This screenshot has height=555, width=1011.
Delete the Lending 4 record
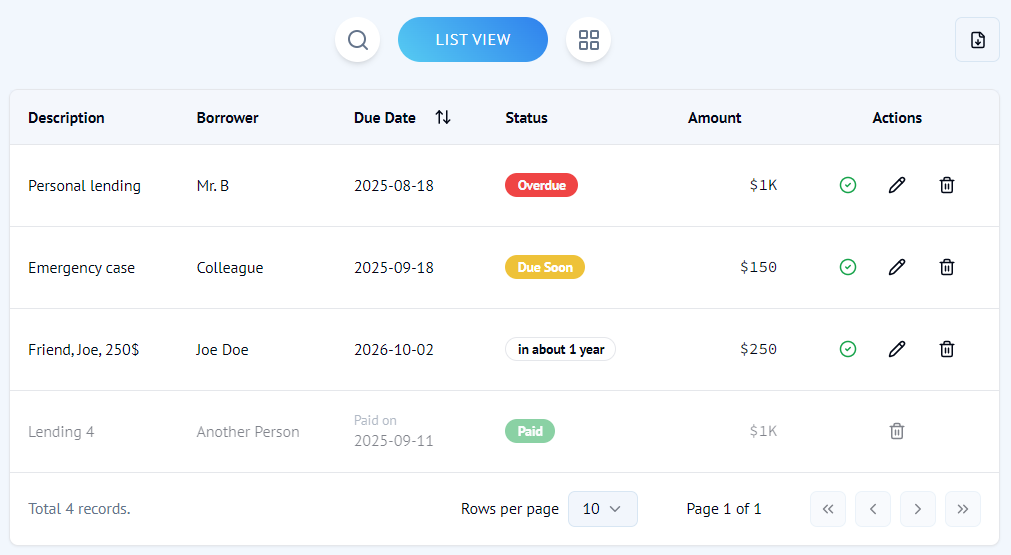point(897,431)
